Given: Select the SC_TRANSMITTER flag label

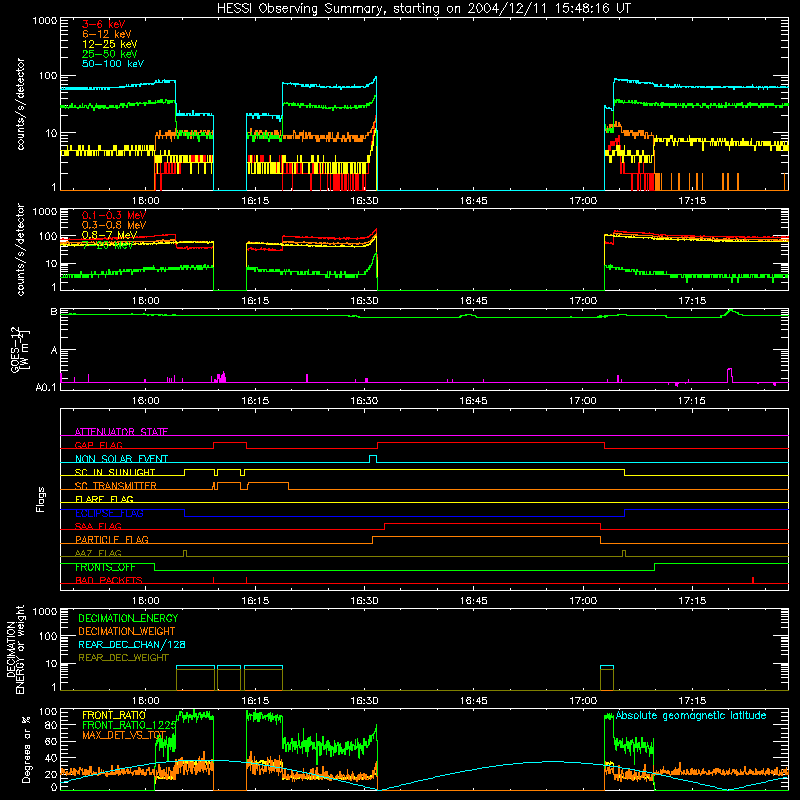Looking at the screenshot, I should click(x=115, y=485).
